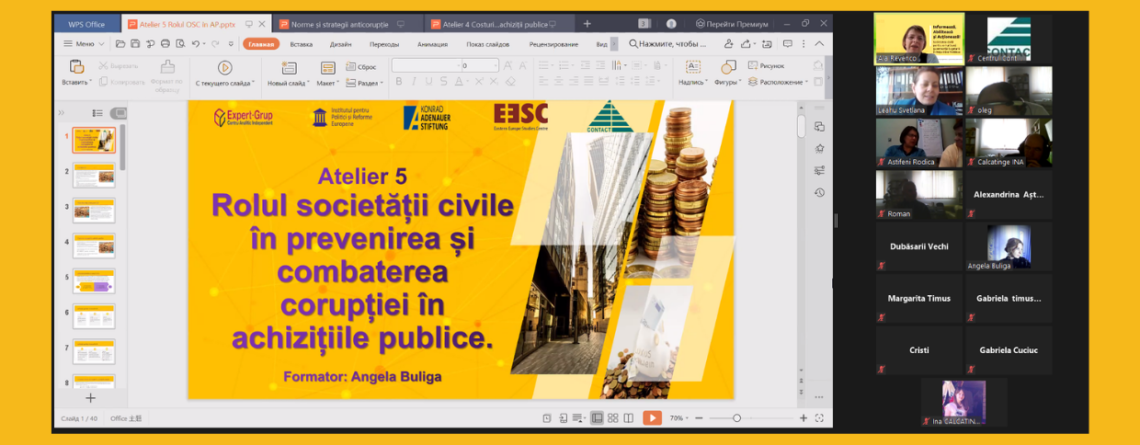Select slide 3 thumbnail in the slide panel

pyautogui.click(x=93, y=210)
